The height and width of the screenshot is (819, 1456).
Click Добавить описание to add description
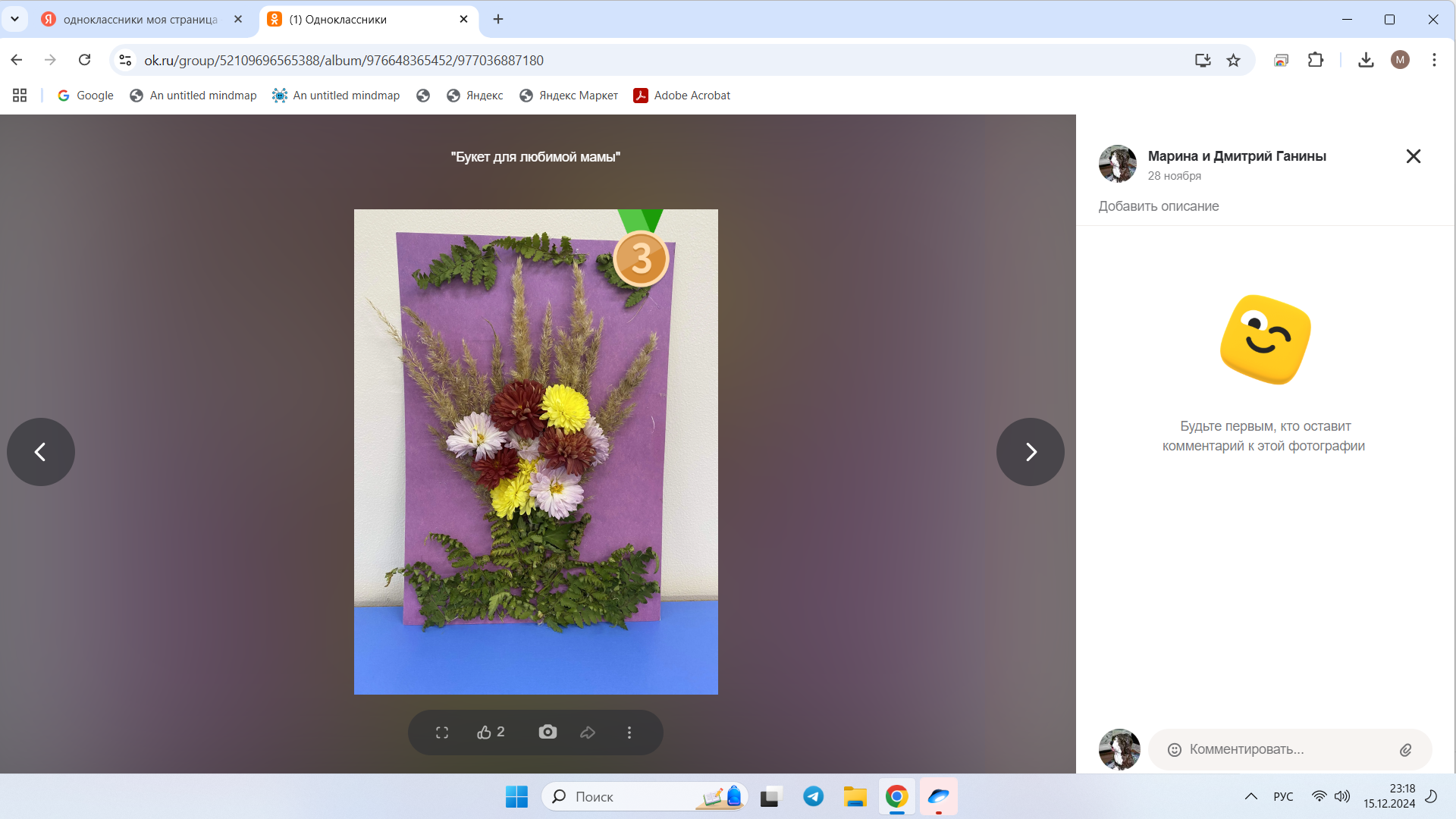click(1159, 206)
